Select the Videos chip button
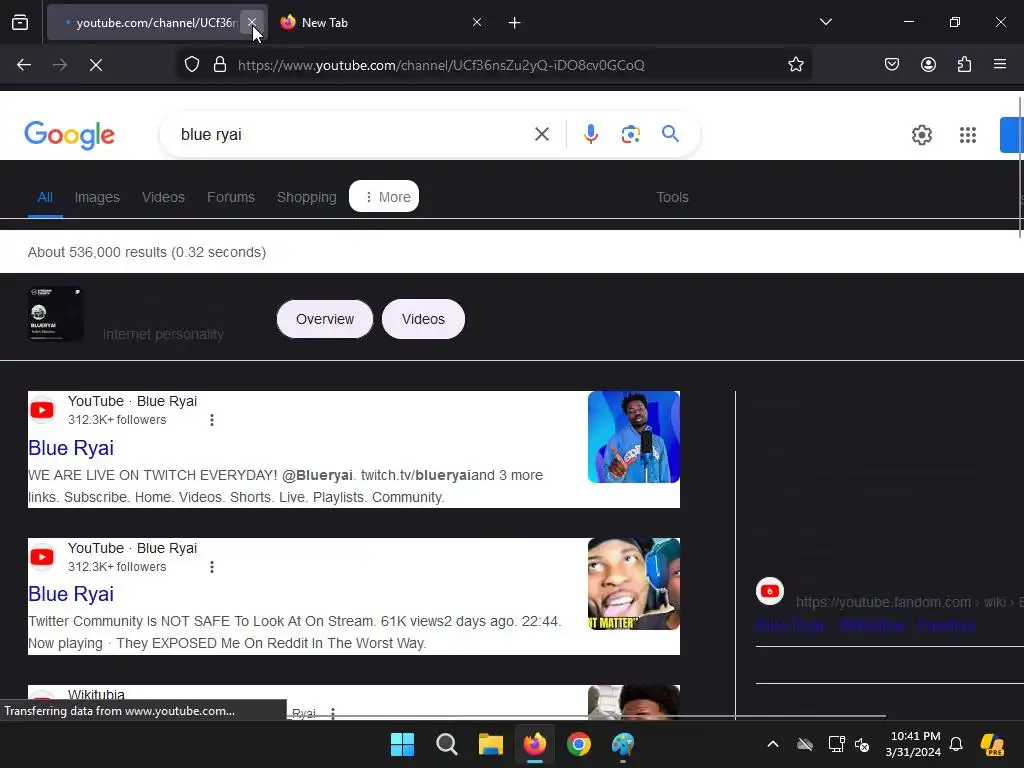Viewport: 1024px width, 768px height. coord(423,319)
